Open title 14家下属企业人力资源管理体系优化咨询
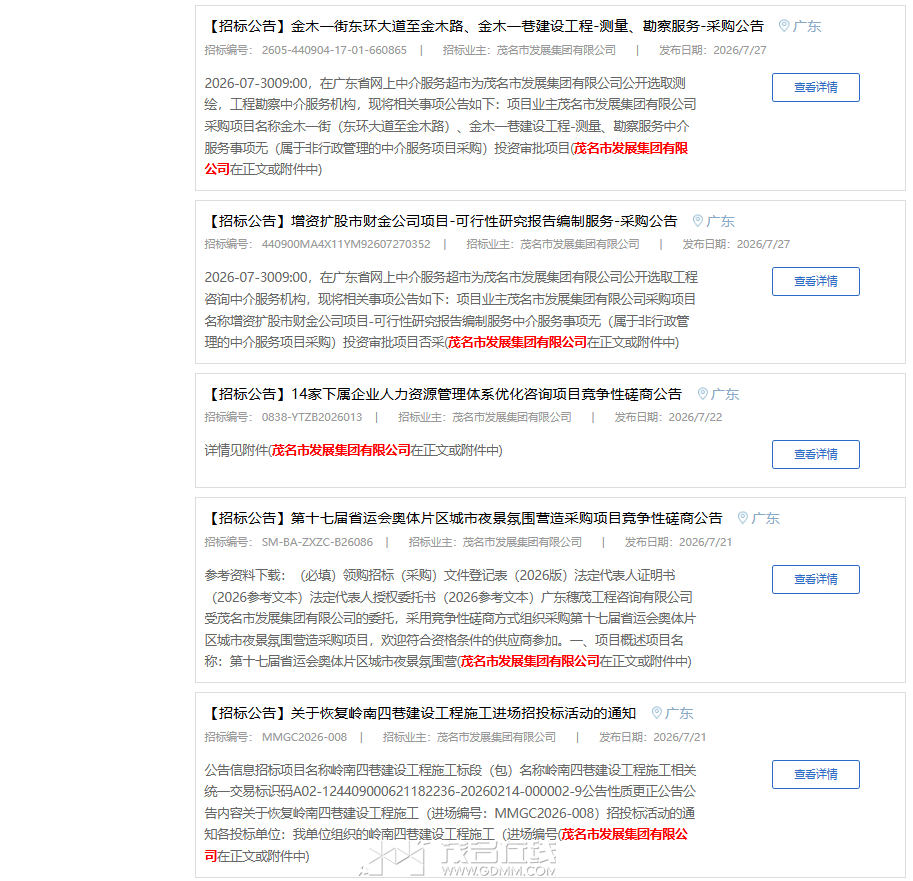 click(444, 394)
